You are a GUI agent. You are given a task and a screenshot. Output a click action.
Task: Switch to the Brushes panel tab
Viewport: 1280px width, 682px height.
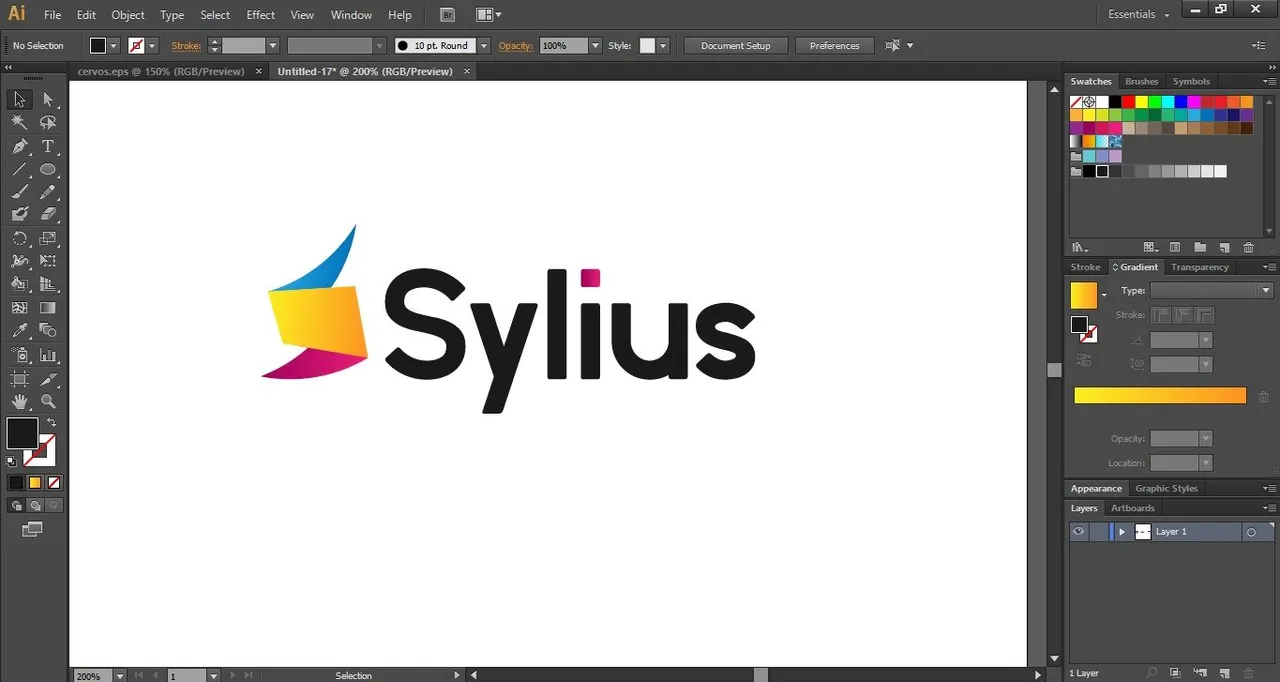(1141, 82)
